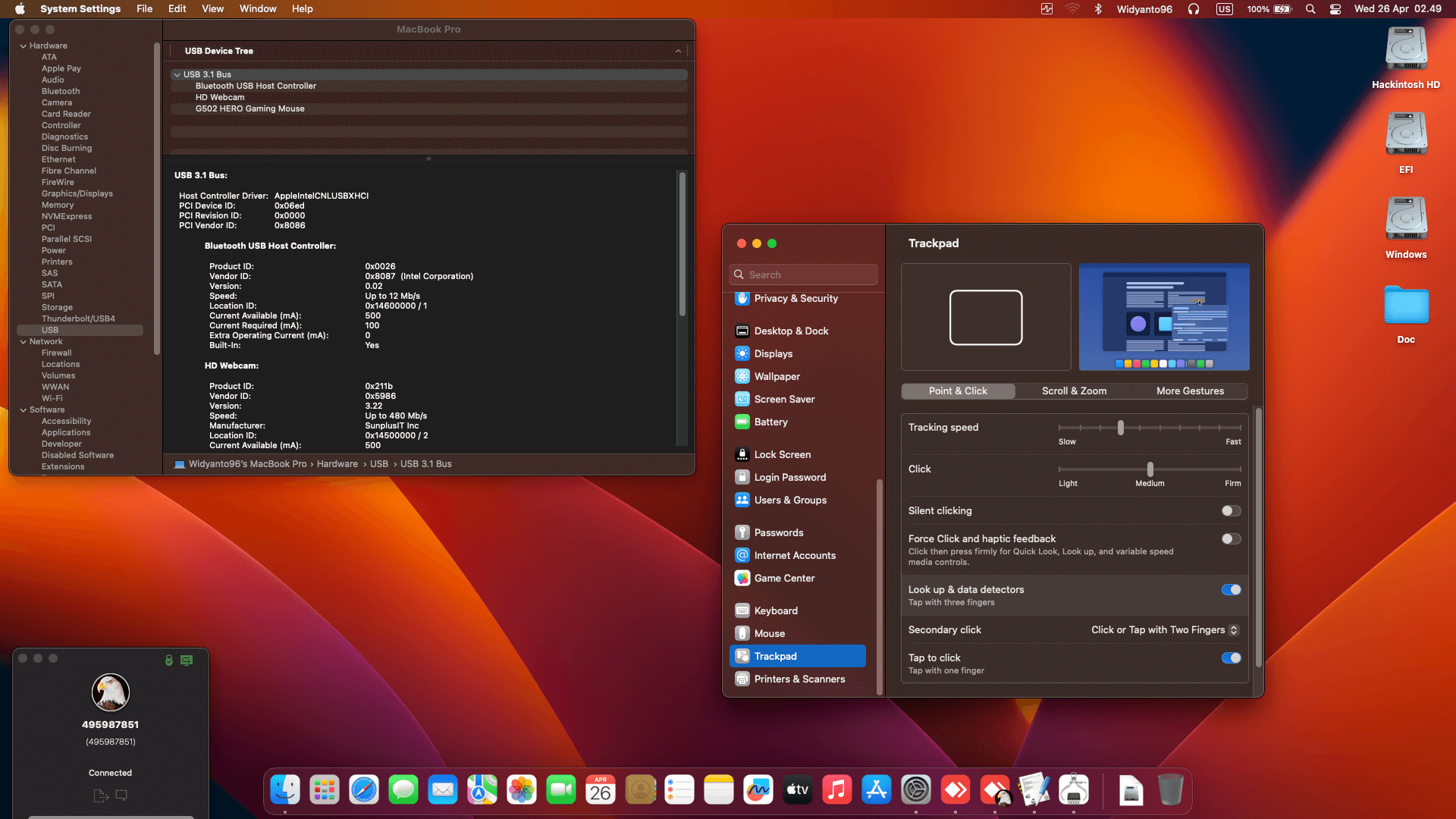Screen dimensions: 1456x819
Task: Open Notes app in the Dock
Action: (719, 790)
